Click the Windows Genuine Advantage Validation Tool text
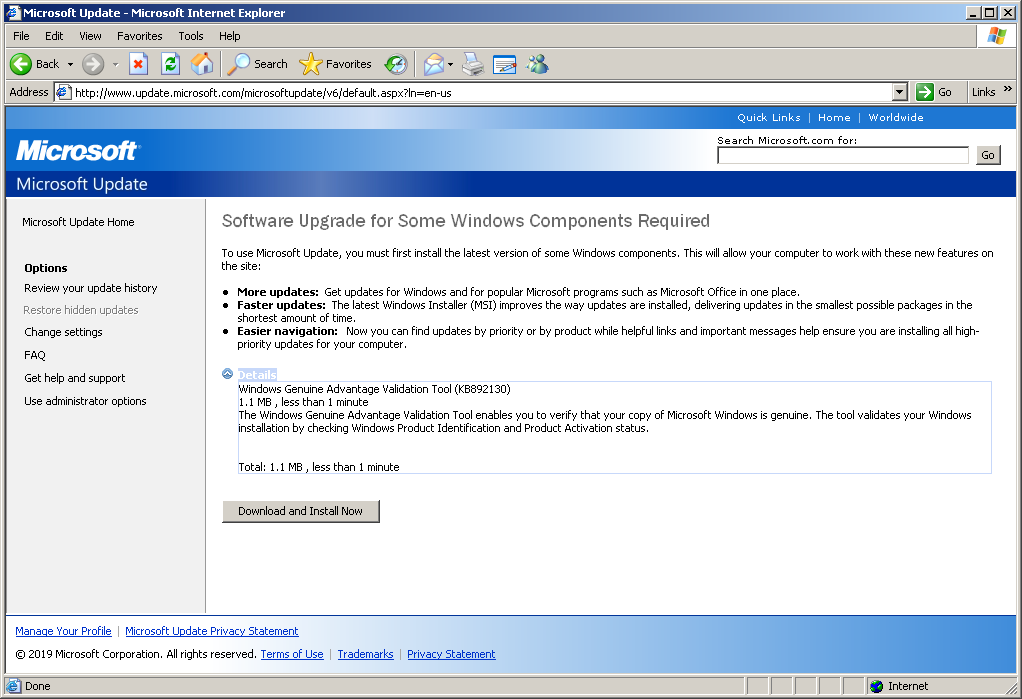 coord(374,389)
